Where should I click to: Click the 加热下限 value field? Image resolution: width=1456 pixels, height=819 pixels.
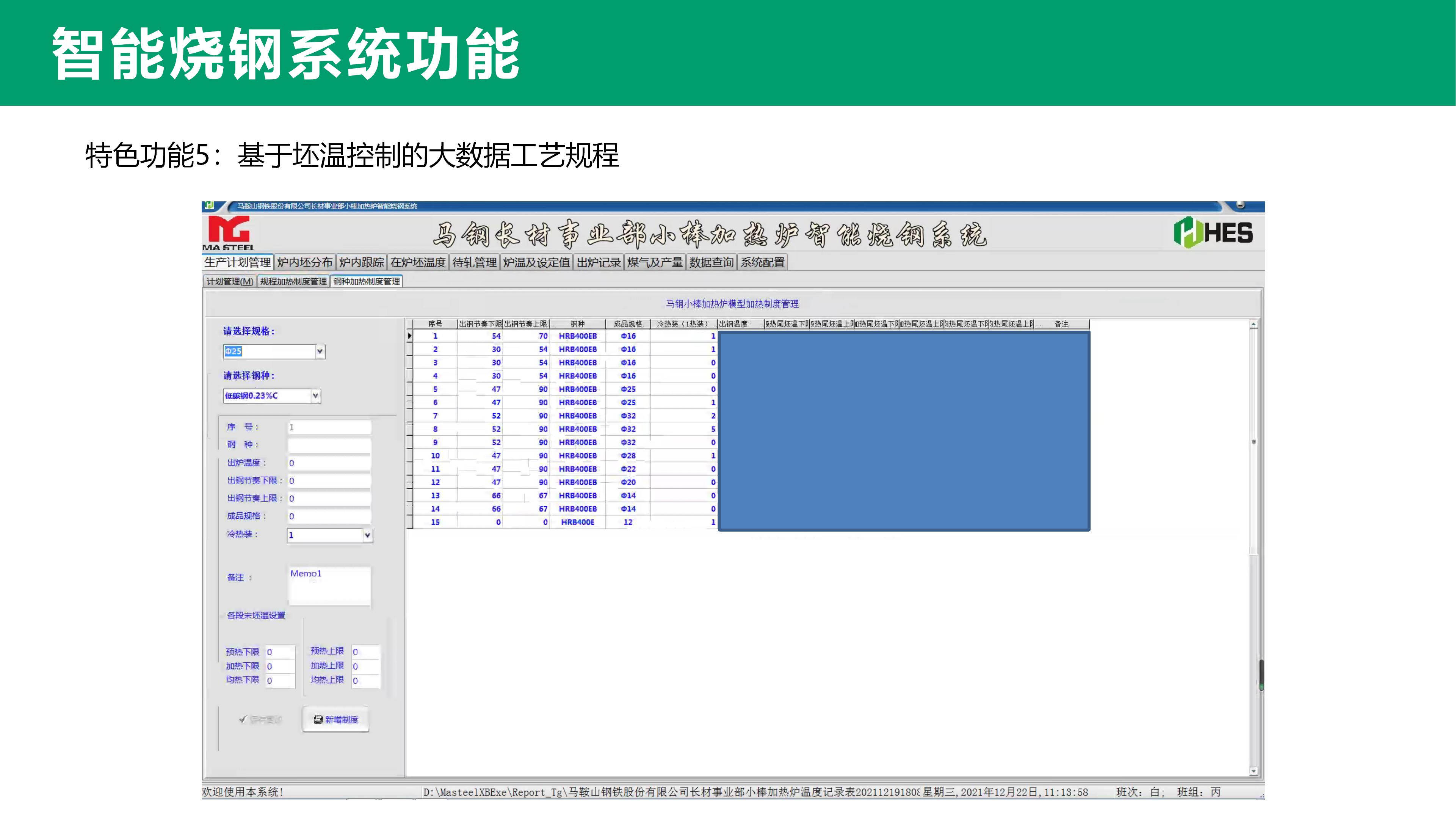[281, 667]
